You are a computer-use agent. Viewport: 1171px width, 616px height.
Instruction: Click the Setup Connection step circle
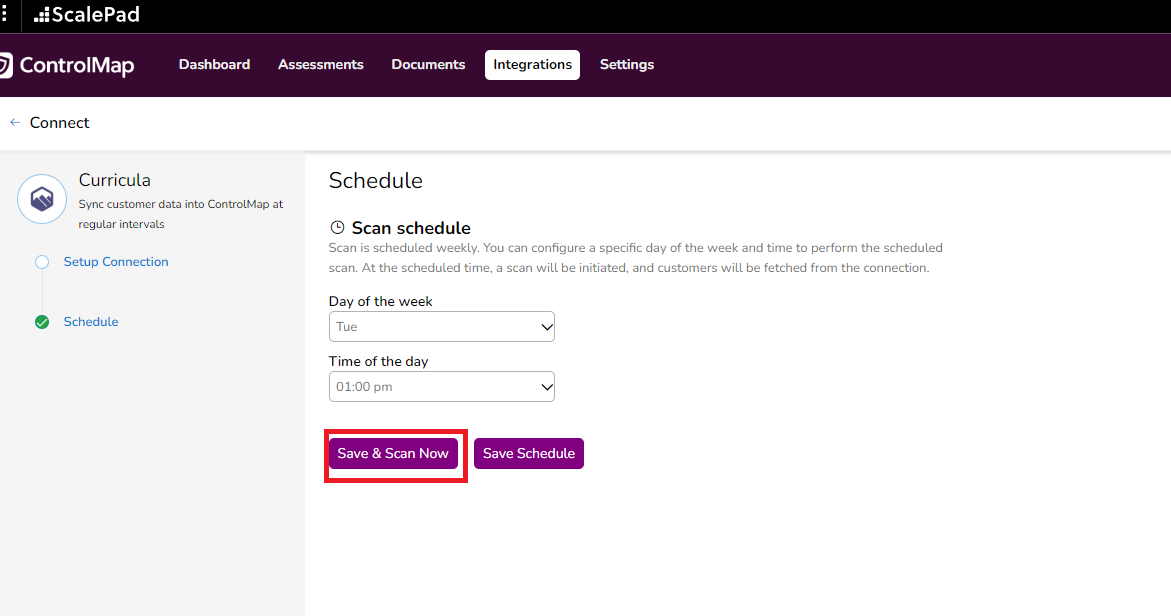point(41,261)
